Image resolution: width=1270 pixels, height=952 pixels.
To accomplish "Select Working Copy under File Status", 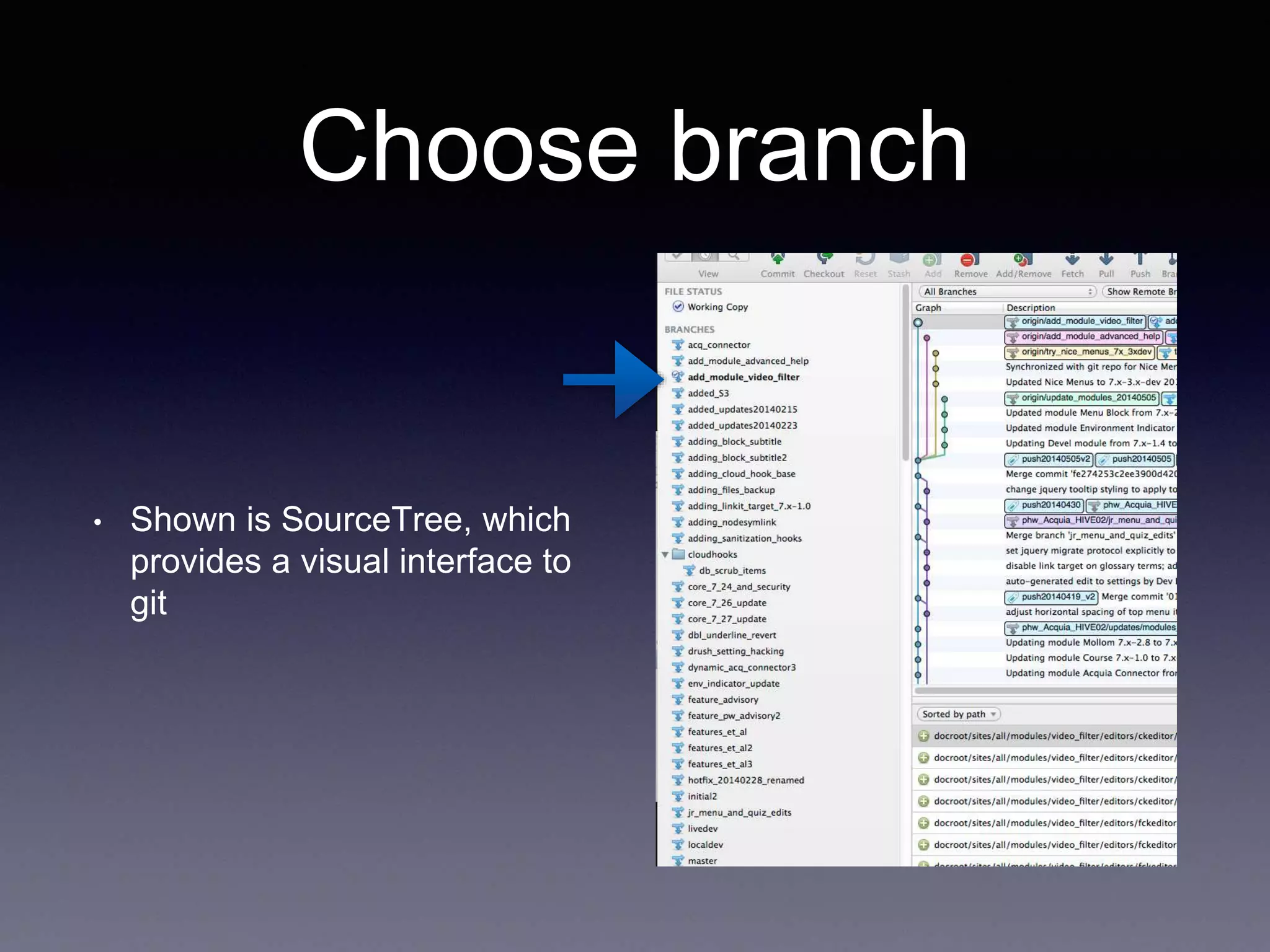I will (x=717, y=307).
